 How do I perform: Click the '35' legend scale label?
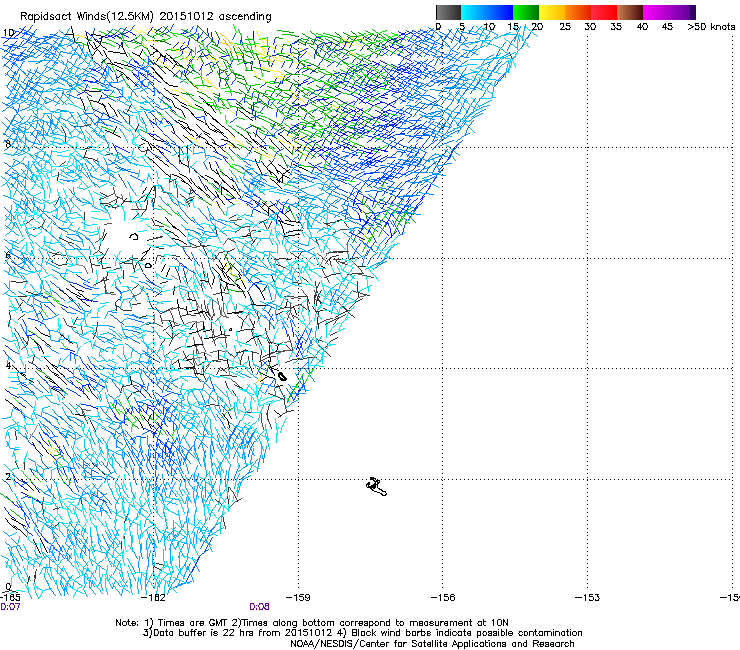[616, 27]
